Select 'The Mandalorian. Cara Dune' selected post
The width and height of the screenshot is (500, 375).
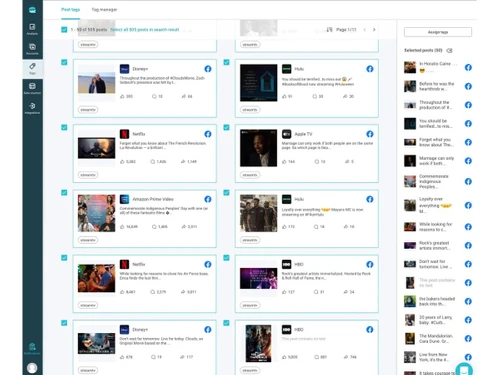438,339
